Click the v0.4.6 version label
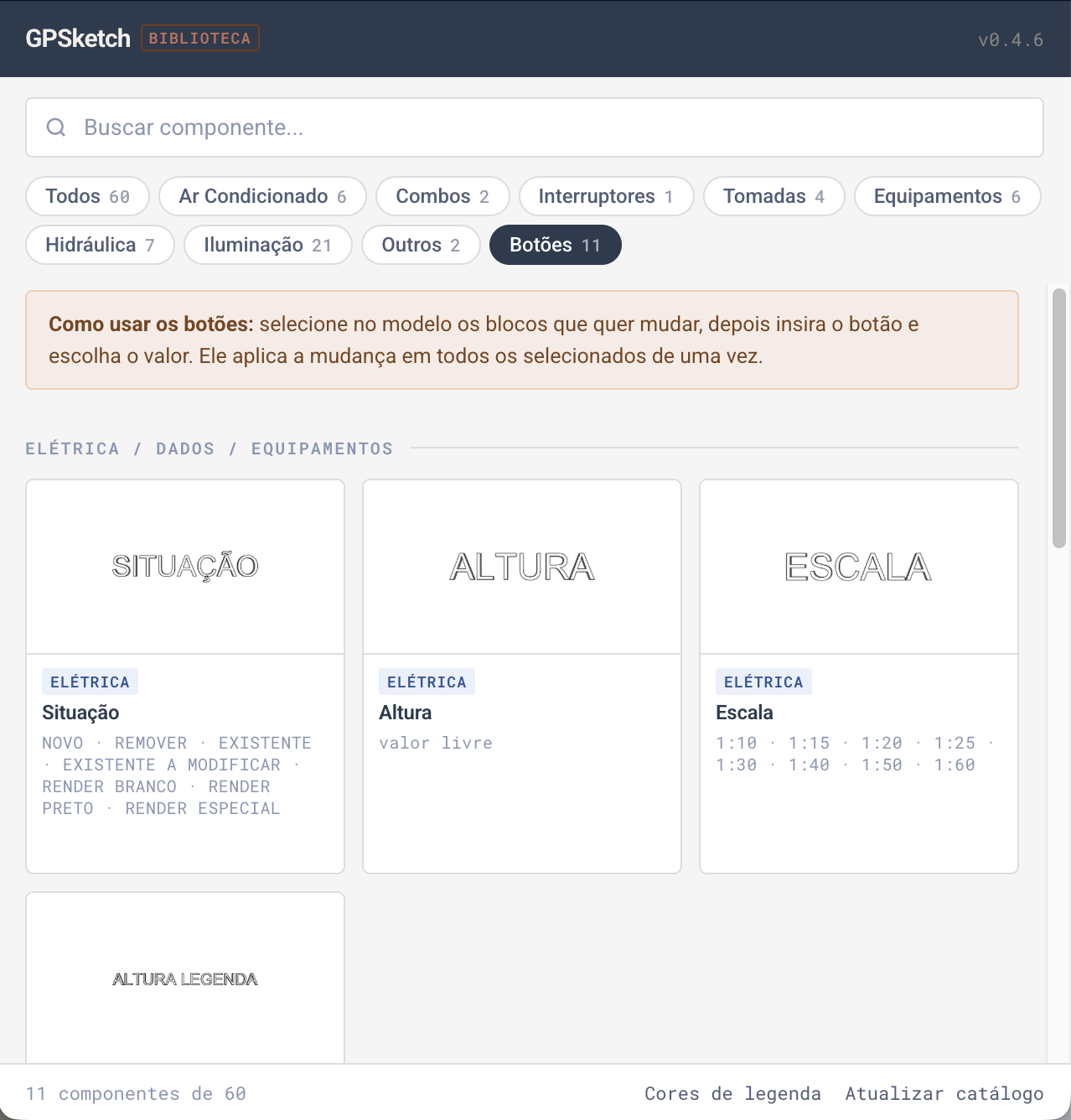The image size is (1071, 1120). coord(1011,39)
